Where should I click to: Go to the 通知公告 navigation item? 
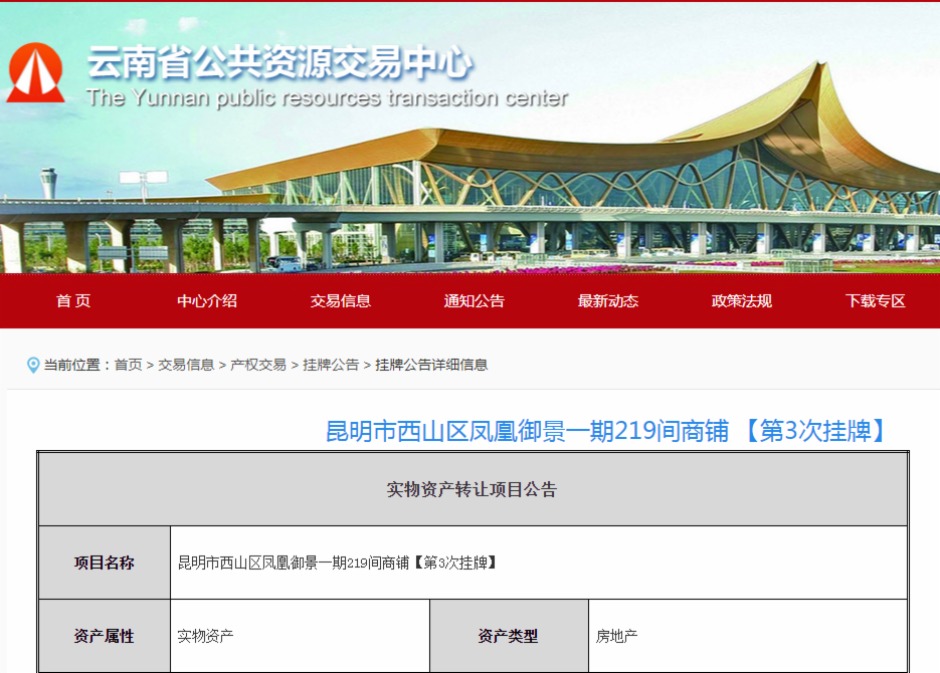(x=474, y=301)
